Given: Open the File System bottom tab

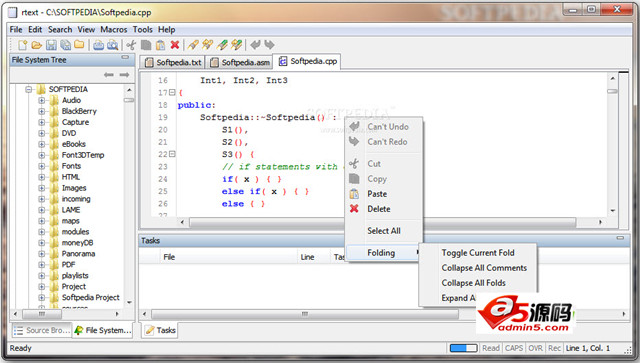Looking at the screenshot, I should 103,330.
